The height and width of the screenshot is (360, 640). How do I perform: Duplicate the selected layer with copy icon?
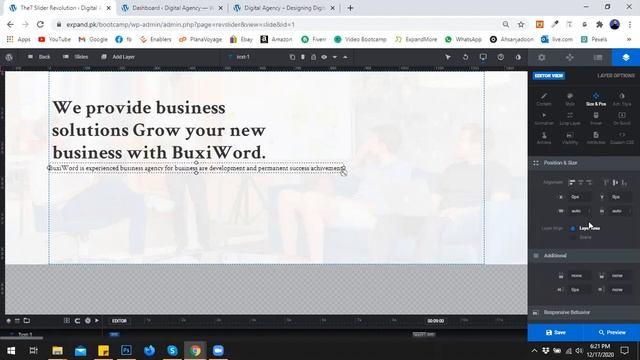292,57
